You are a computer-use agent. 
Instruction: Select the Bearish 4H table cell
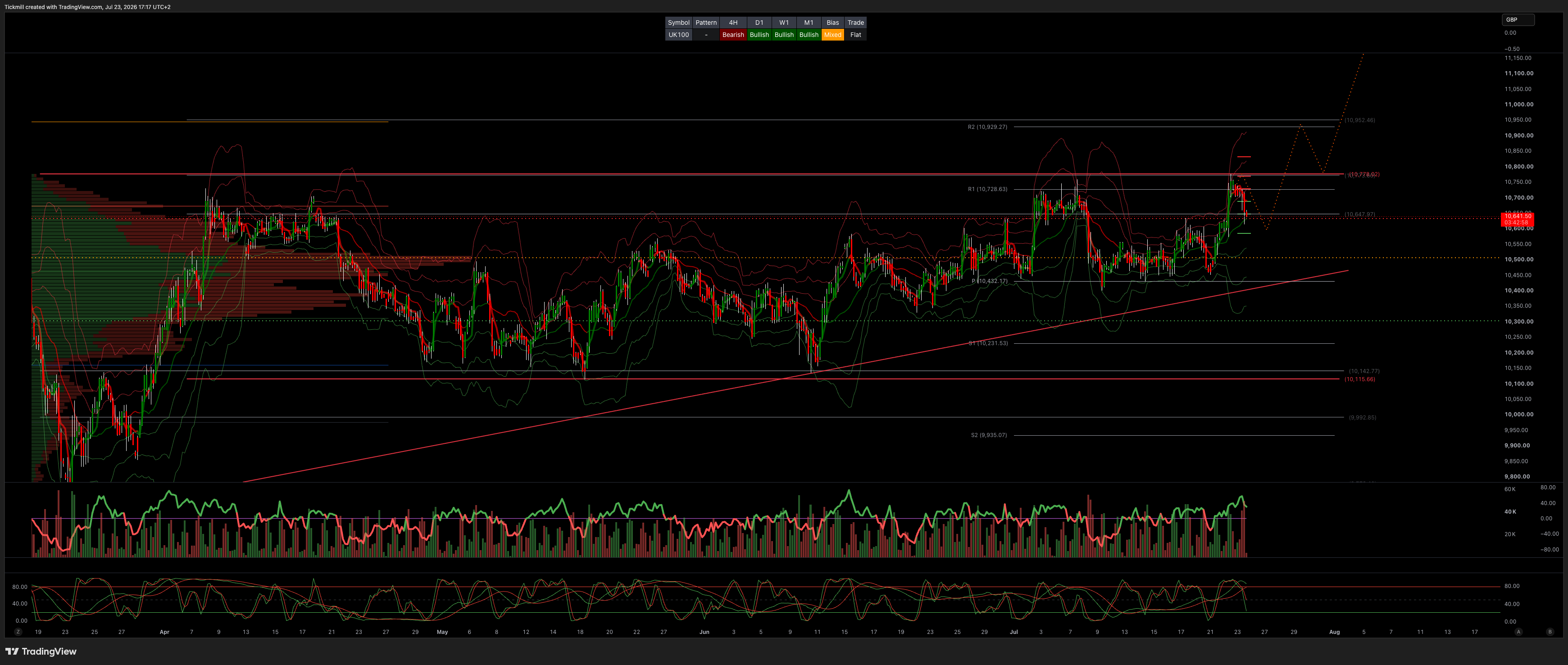733,35
